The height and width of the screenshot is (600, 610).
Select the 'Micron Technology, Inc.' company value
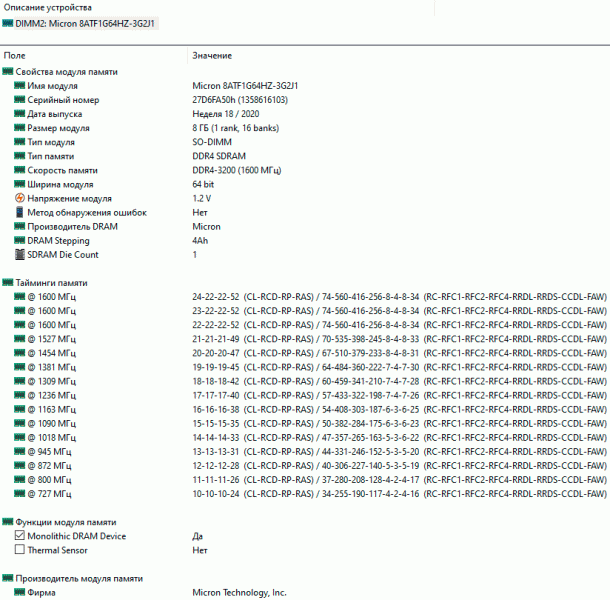239,592
